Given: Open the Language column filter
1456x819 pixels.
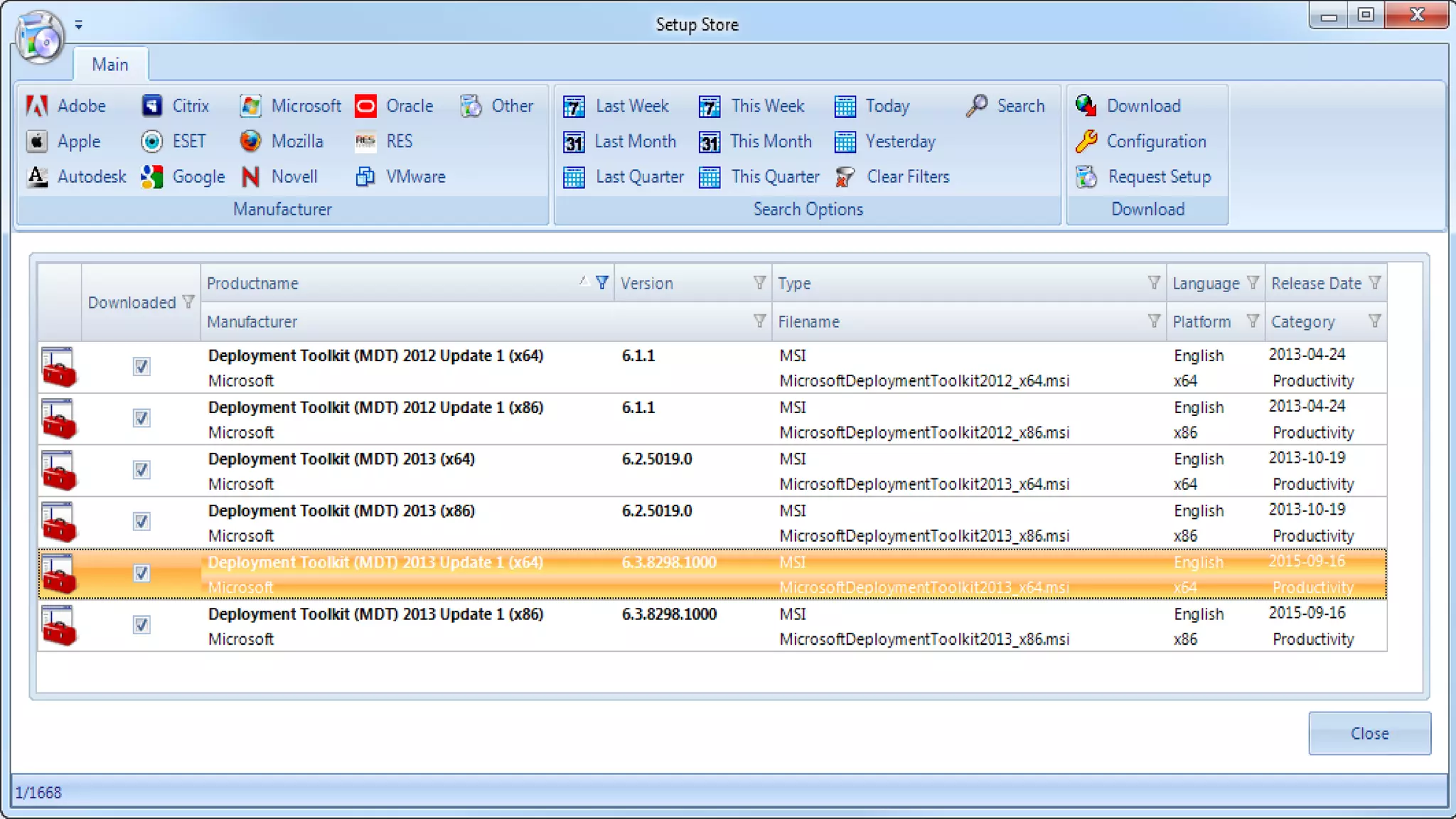Looking at the screenshot, I should pos(1253,283).
